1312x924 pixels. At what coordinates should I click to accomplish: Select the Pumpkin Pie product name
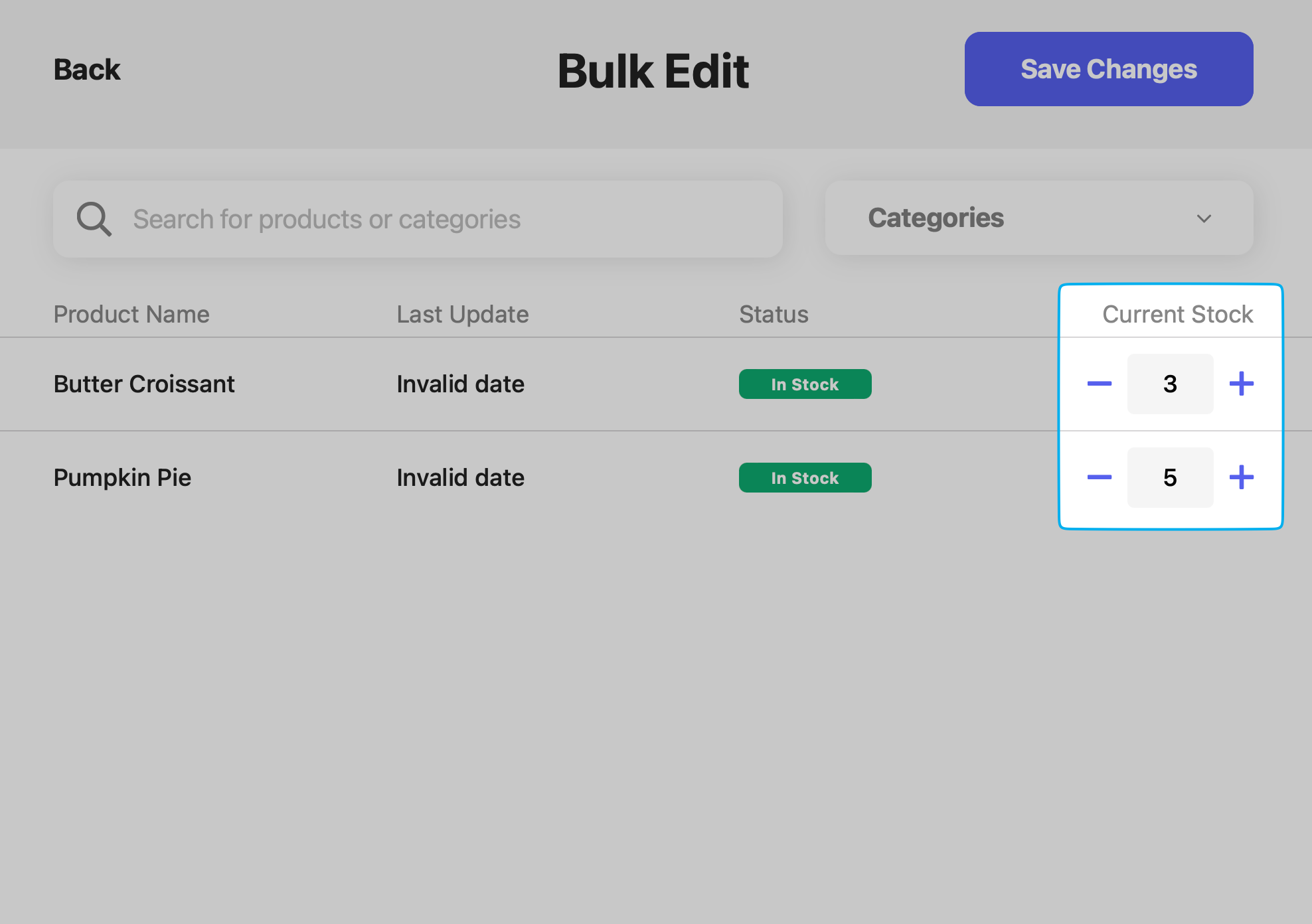click(122, 477)
